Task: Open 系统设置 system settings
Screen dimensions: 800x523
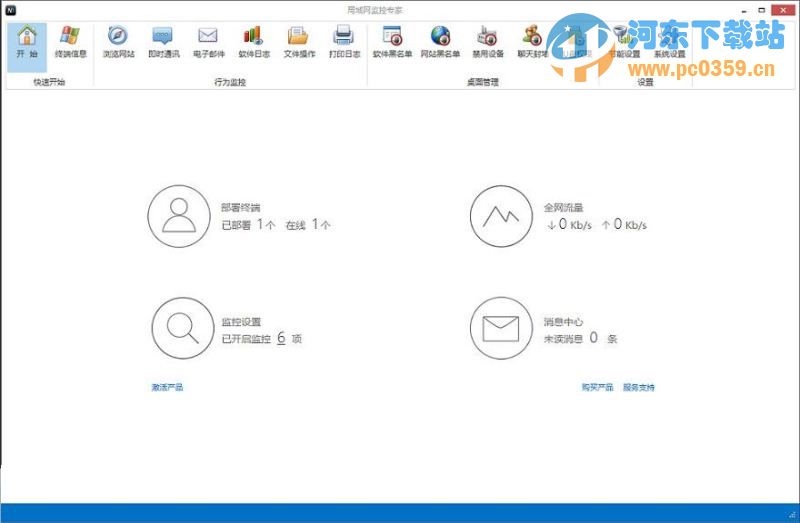Action: click(x=669, y=42)
